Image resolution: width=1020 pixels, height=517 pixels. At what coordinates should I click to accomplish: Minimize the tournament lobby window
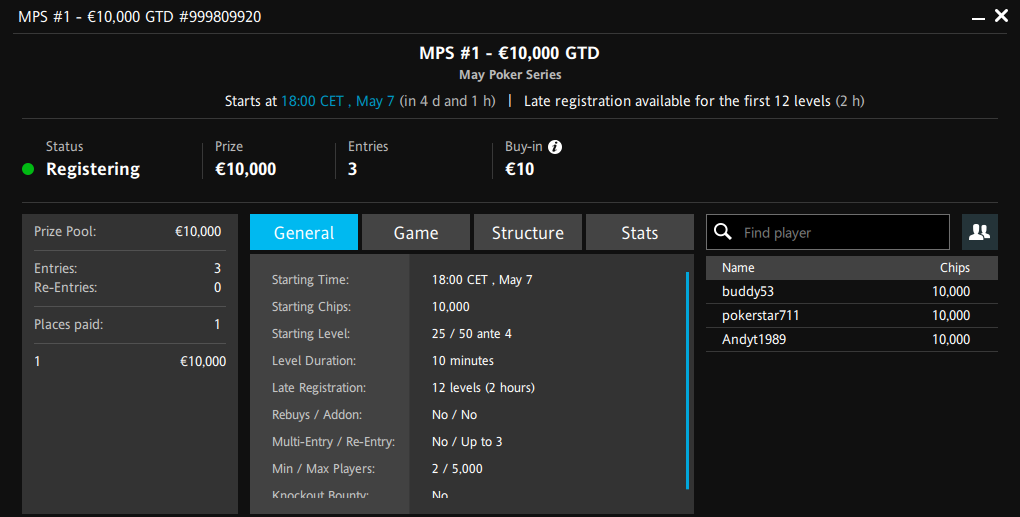(x=978, y=18)
